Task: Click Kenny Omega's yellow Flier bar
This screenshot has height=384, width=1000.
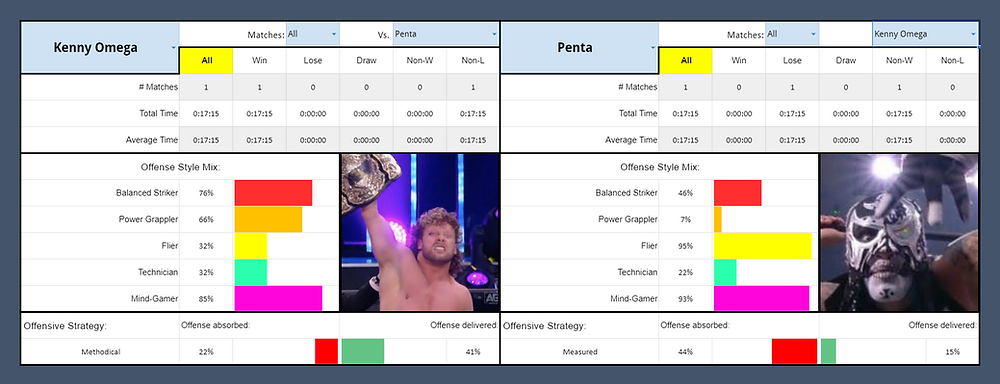Action: pos(251,246)
